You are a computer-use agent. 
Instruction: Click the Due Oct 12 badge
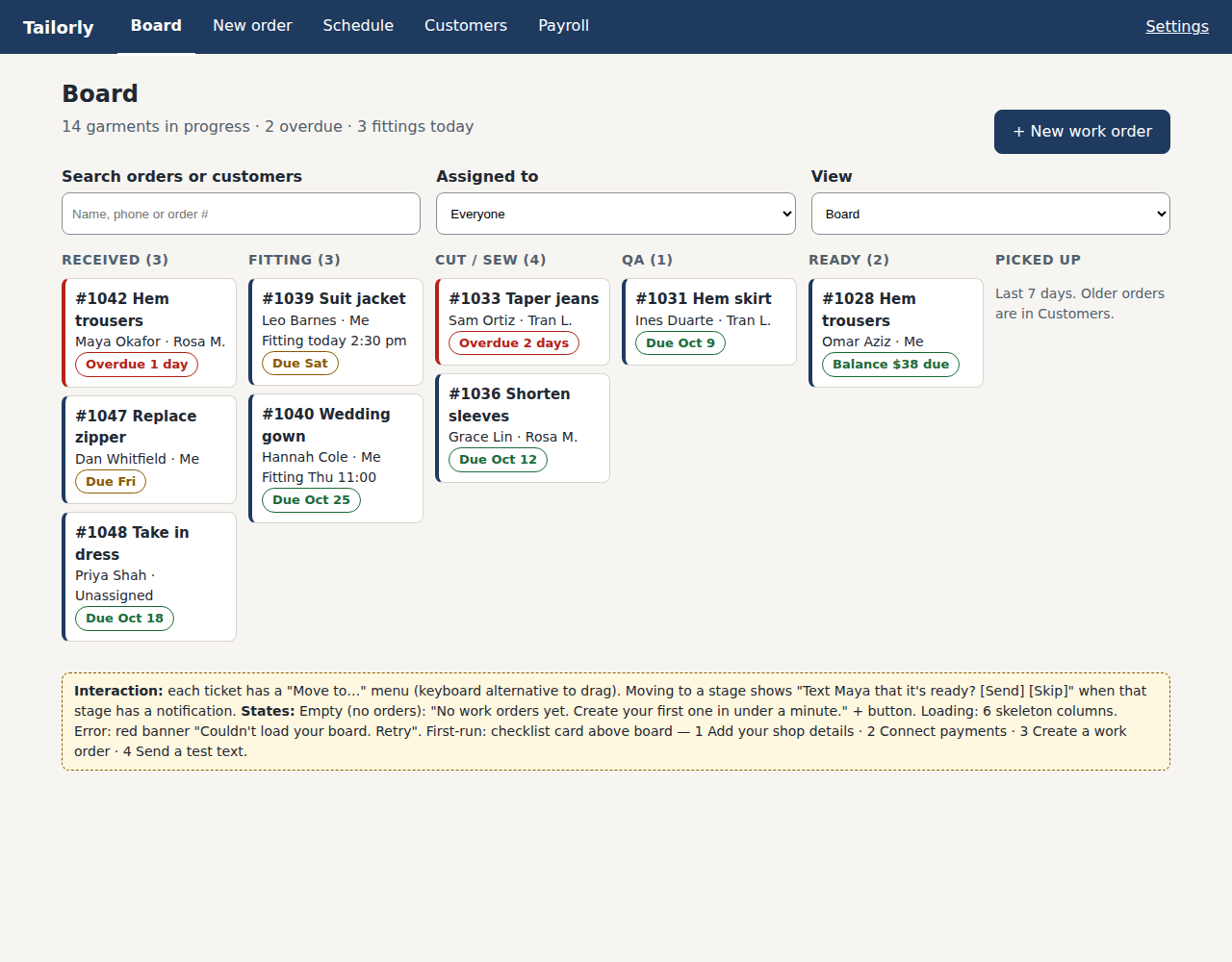point(498,460)
